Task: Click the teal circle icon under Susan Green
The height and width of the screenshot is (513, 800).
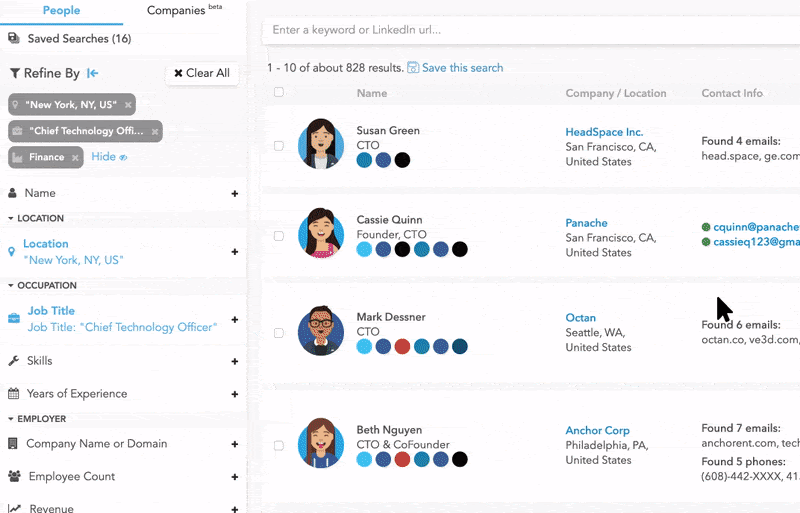Action: tap(364, 160)
